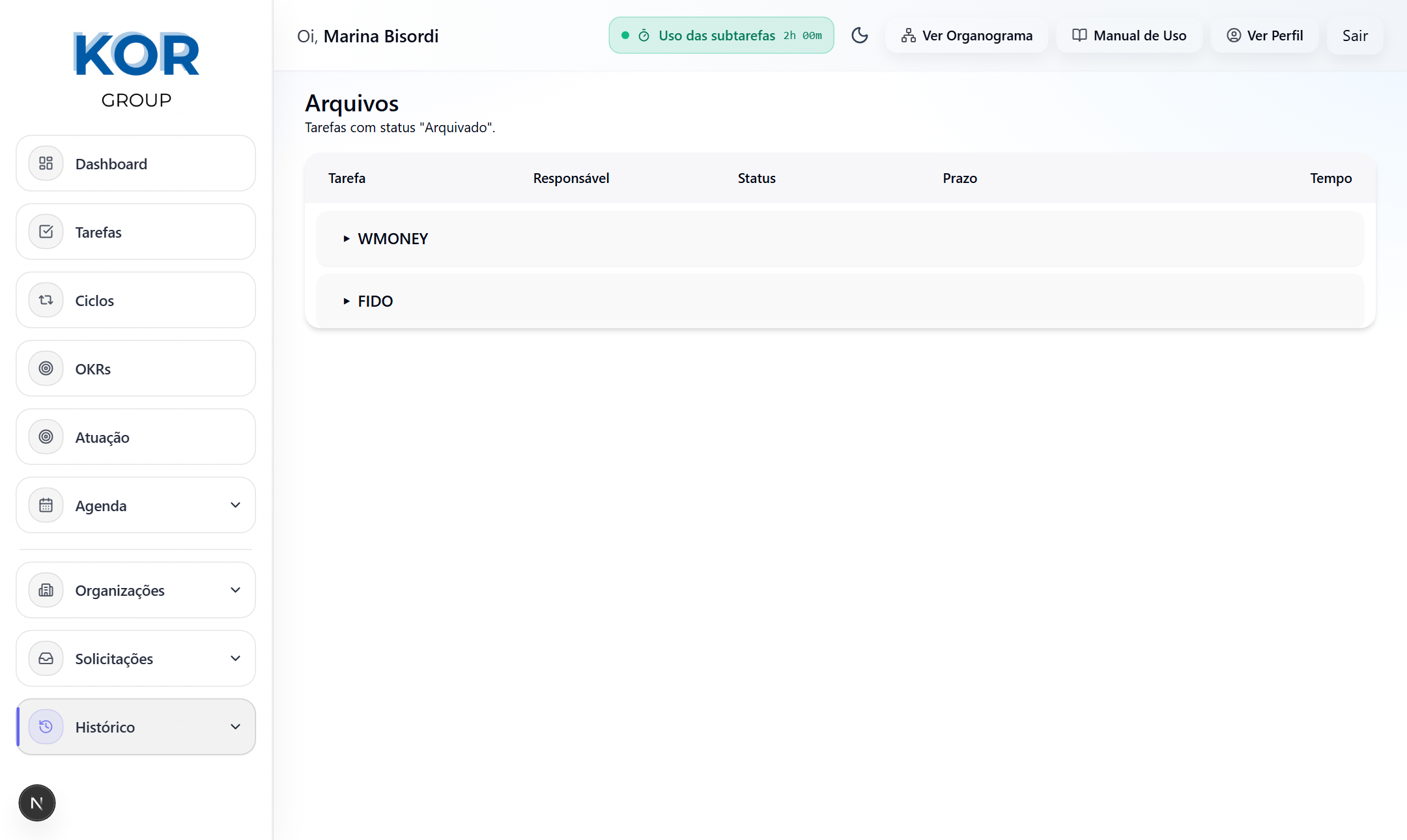Click Sair to log out

click(1354, 36)
